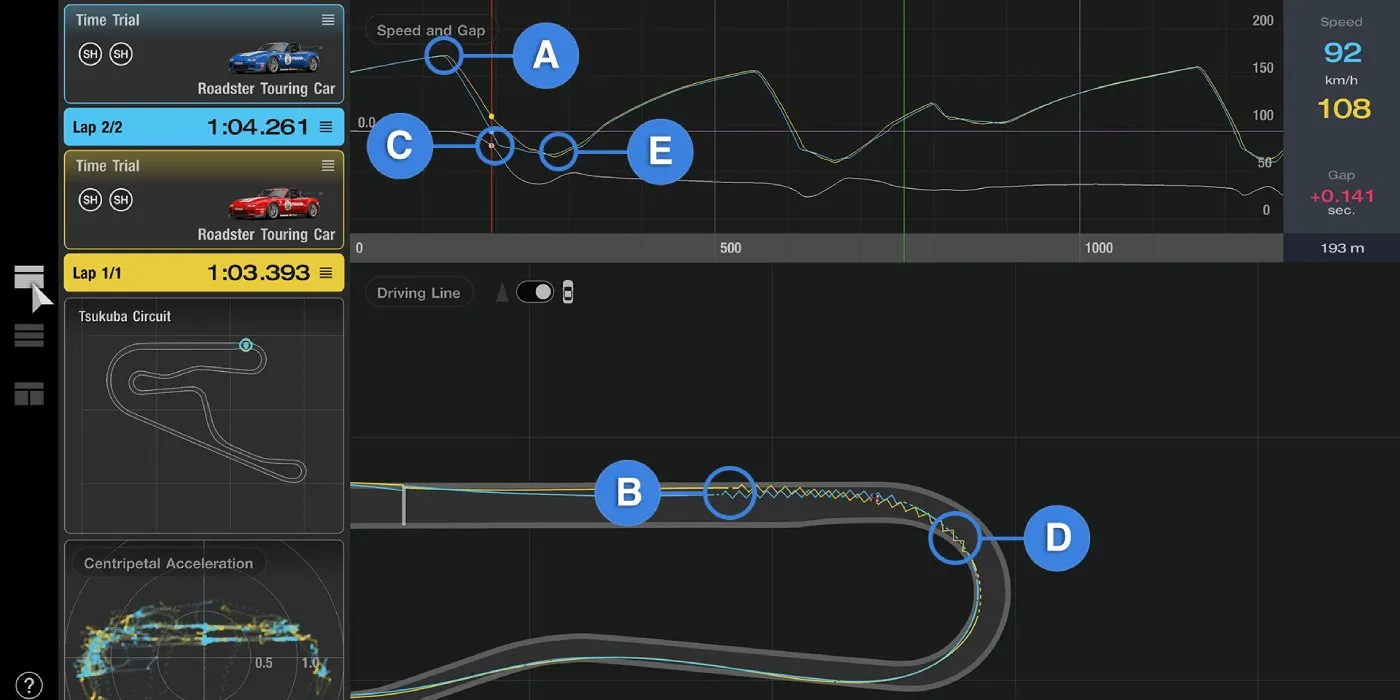Open the split-layout view icon in the sidebar

coord(29,394)
